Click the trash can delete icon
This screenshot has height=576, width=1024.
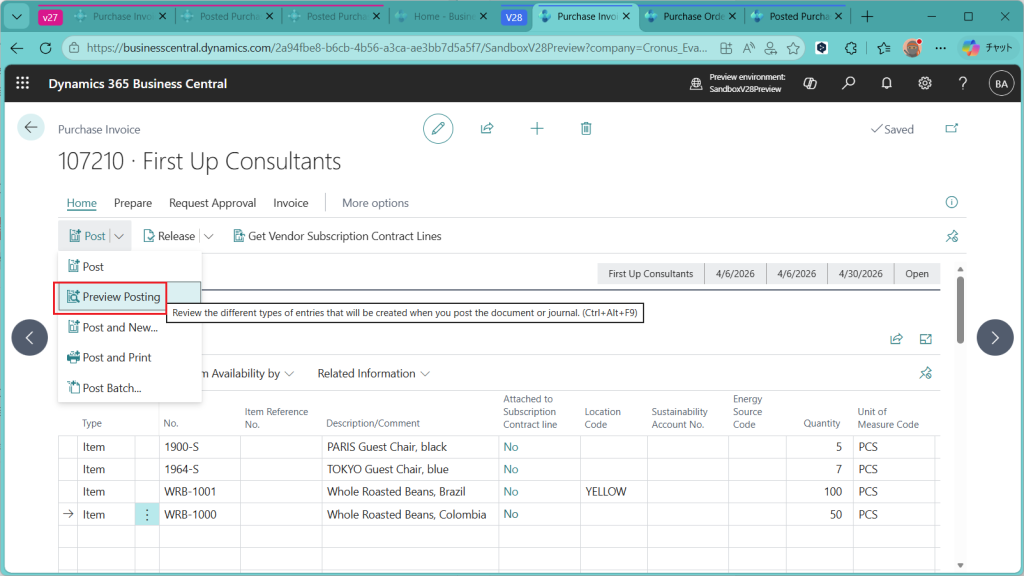click(586, 128)
